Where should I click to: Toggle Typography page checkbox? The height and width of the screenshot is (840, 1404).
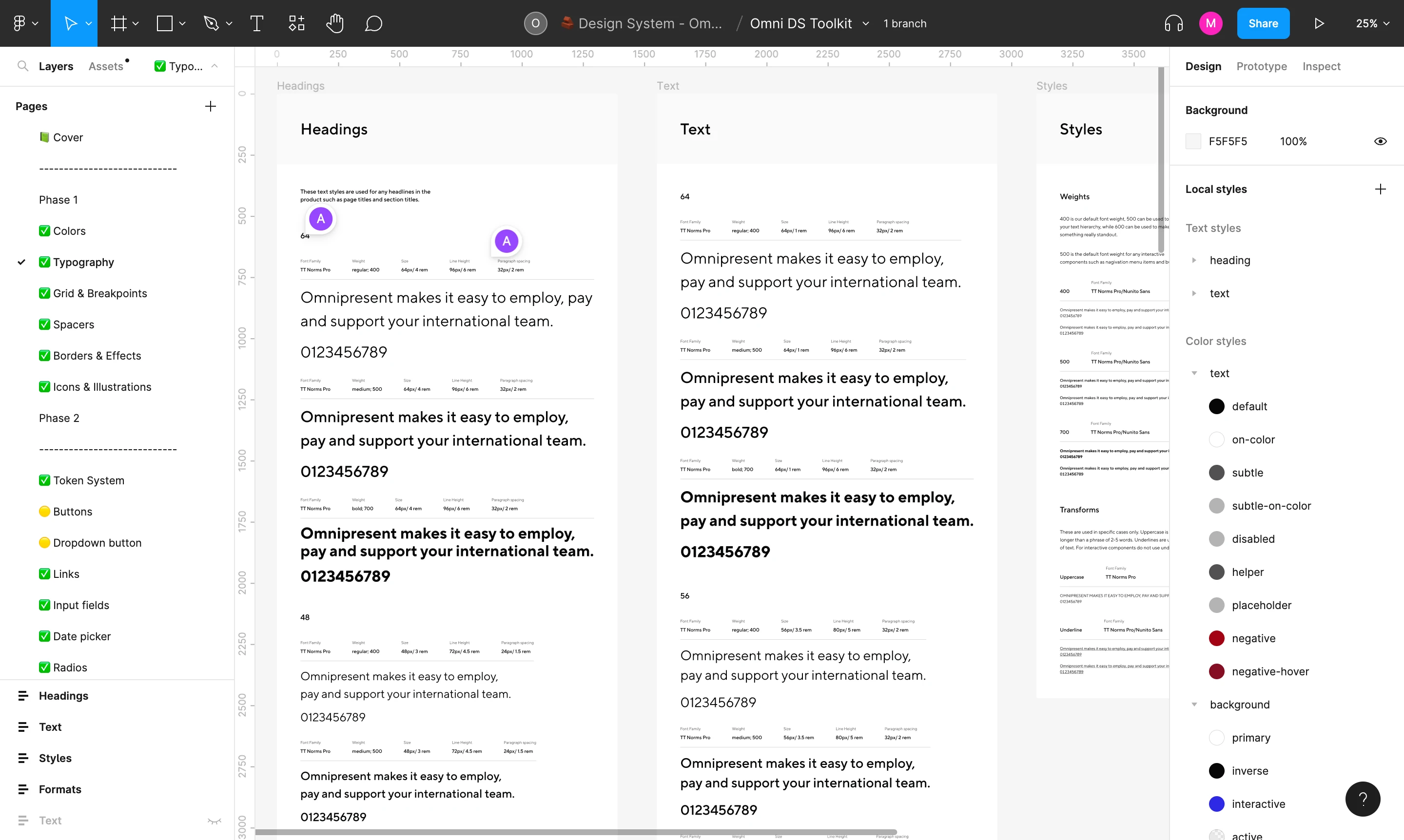[44, 261]
